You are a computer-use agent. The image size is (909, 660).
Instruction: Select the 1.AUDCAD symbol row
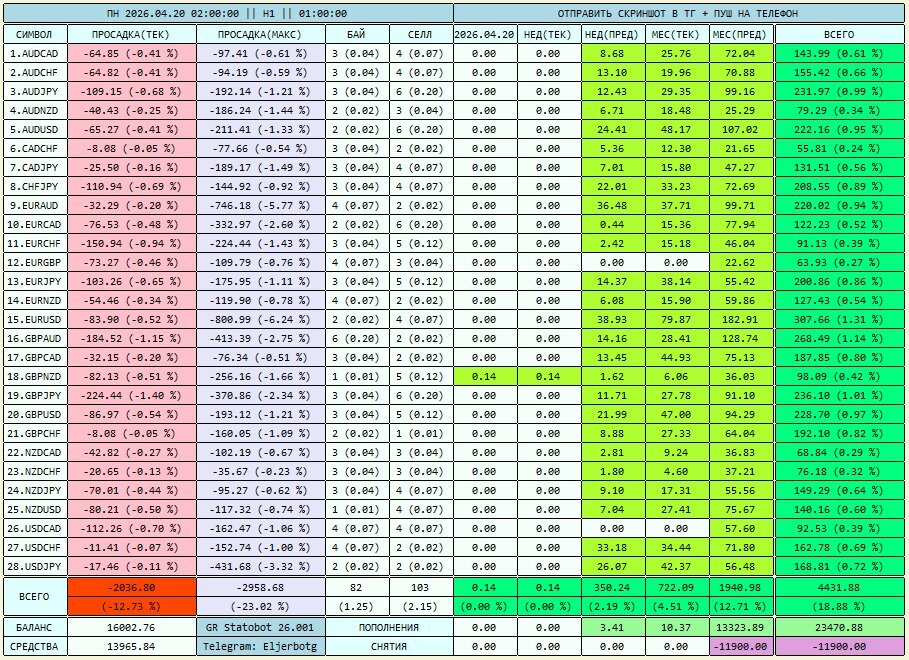coord(35,53)
